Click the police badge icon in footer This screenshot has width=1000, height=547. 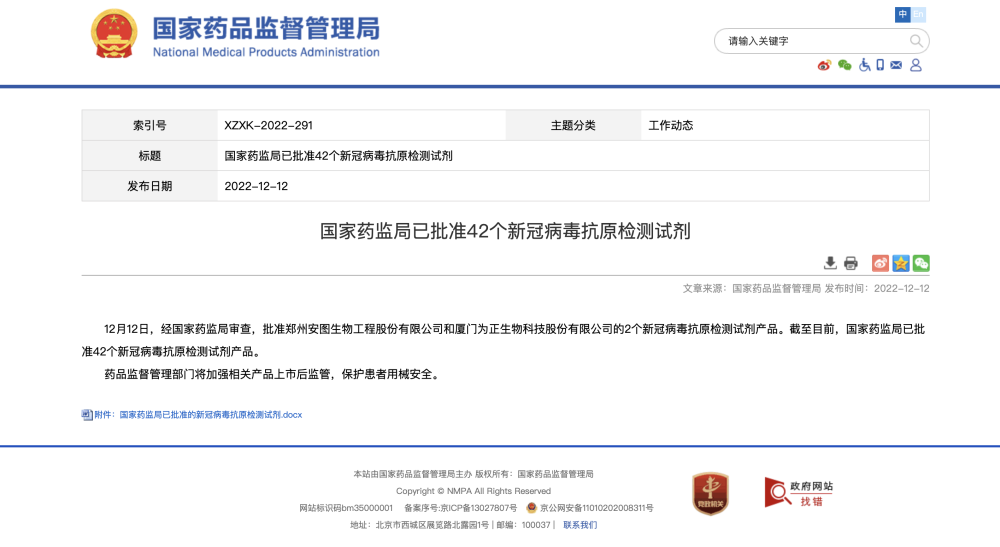(531, 507)
